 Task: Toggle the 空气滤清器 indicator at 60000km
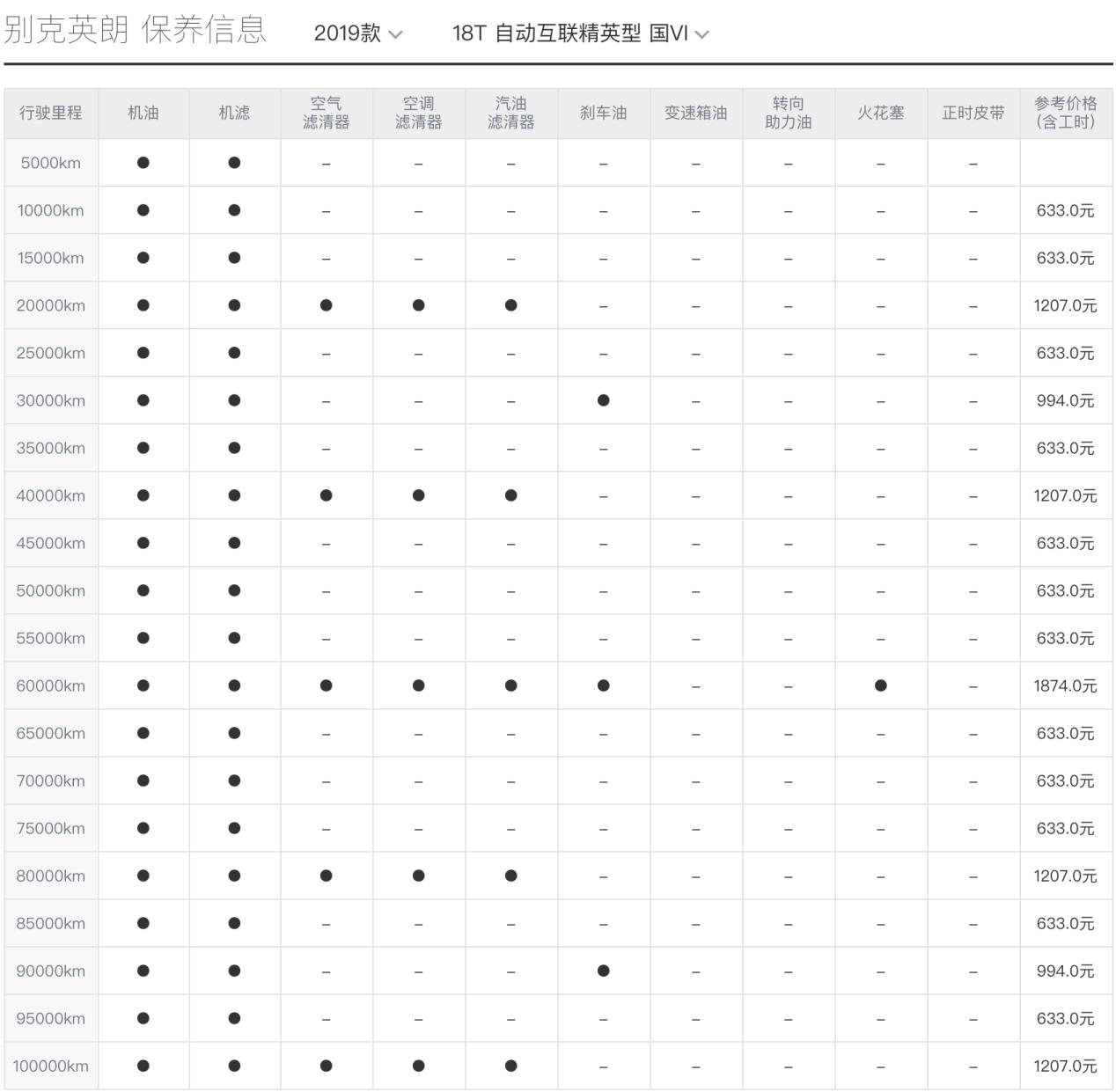click(326, 685)
